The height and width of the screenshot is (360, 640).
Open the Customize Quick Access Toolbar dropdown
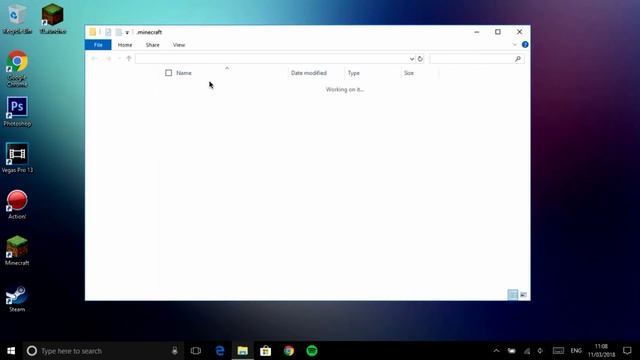click(x=127, y=32)
